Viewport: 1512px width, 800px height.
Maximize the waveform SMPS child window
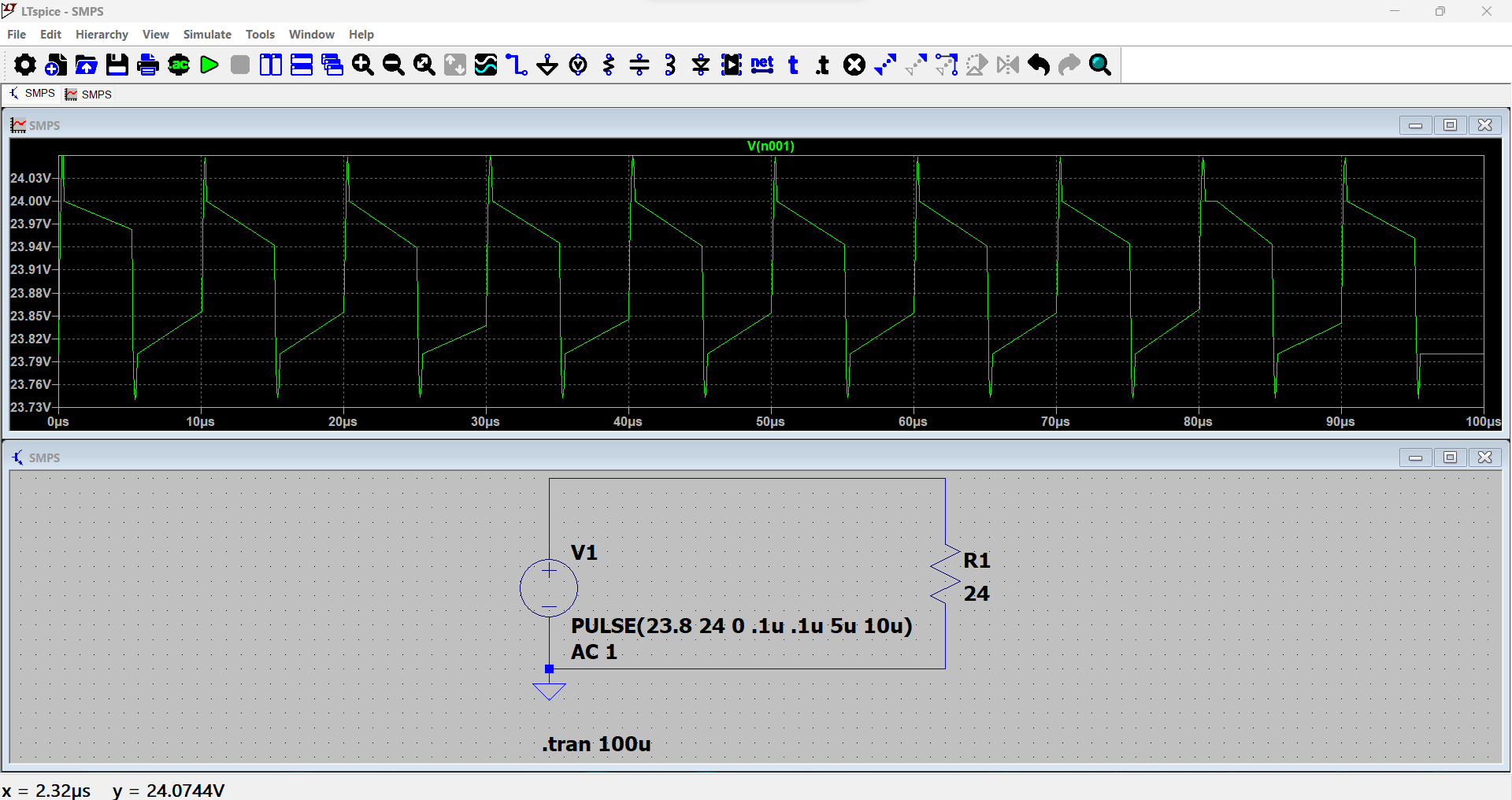[x=1451, y=125]
